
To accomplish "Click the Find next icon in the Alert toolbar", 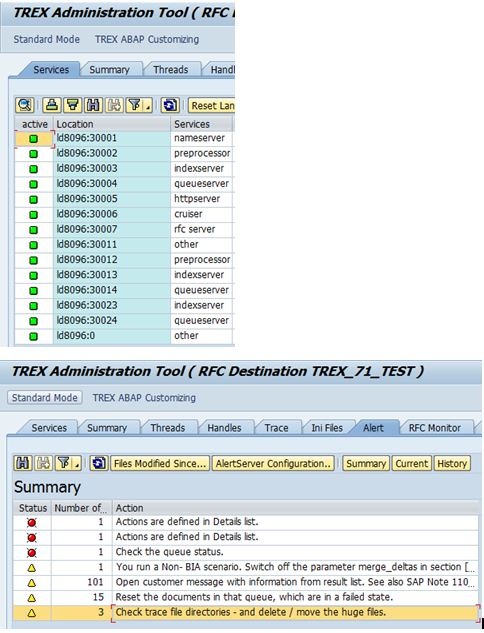I will pos(43,463).
